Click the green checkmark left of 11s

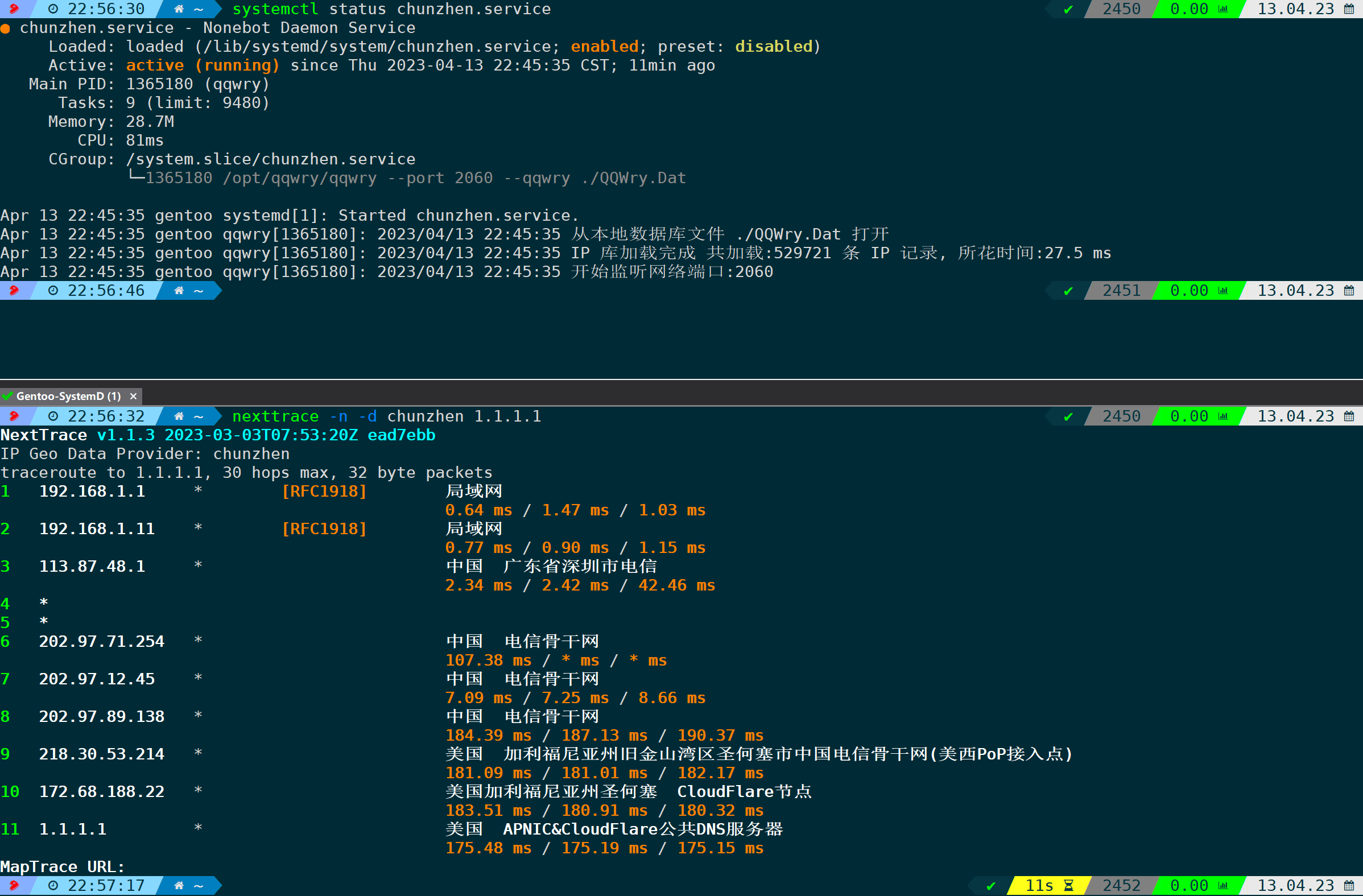[991, 886]
